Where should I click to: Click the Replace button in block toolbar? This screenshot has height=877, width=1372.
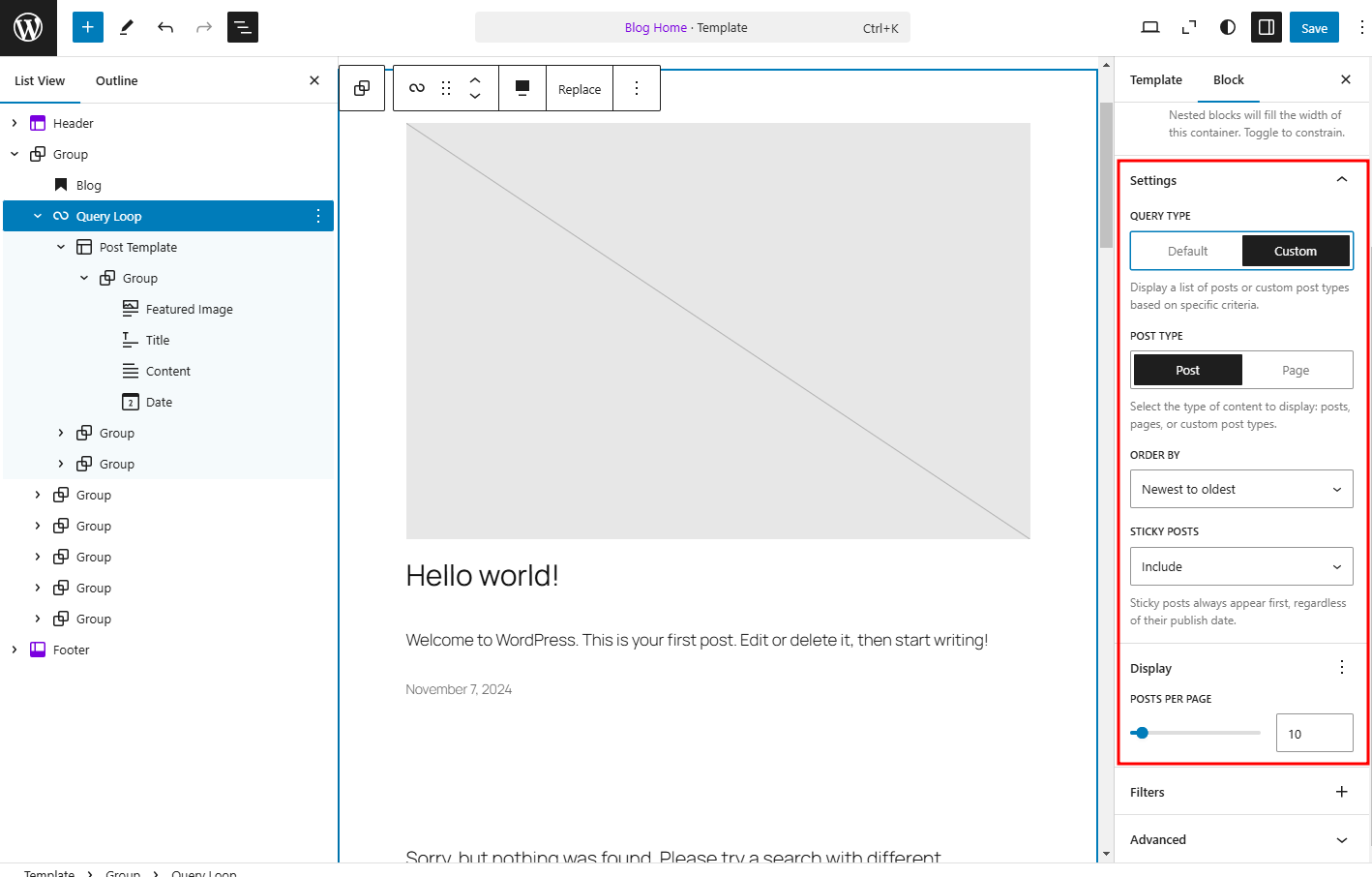click(x=579, y=88)
